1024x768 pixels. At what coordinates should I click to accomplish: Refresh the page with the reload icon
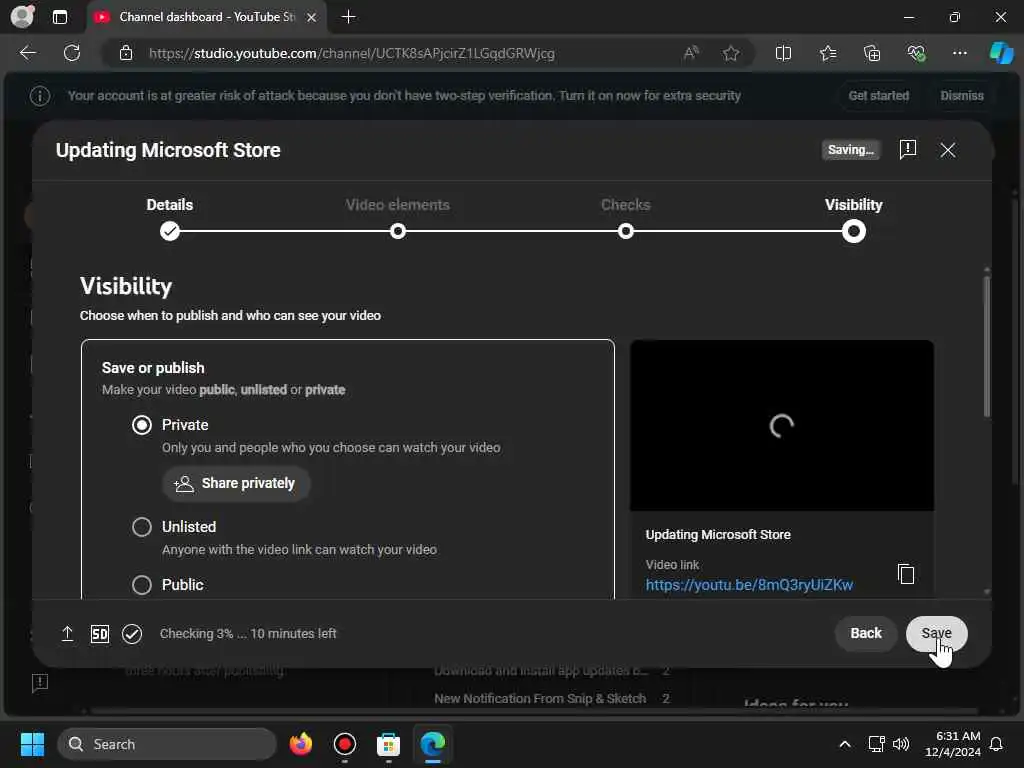point(72,53)
